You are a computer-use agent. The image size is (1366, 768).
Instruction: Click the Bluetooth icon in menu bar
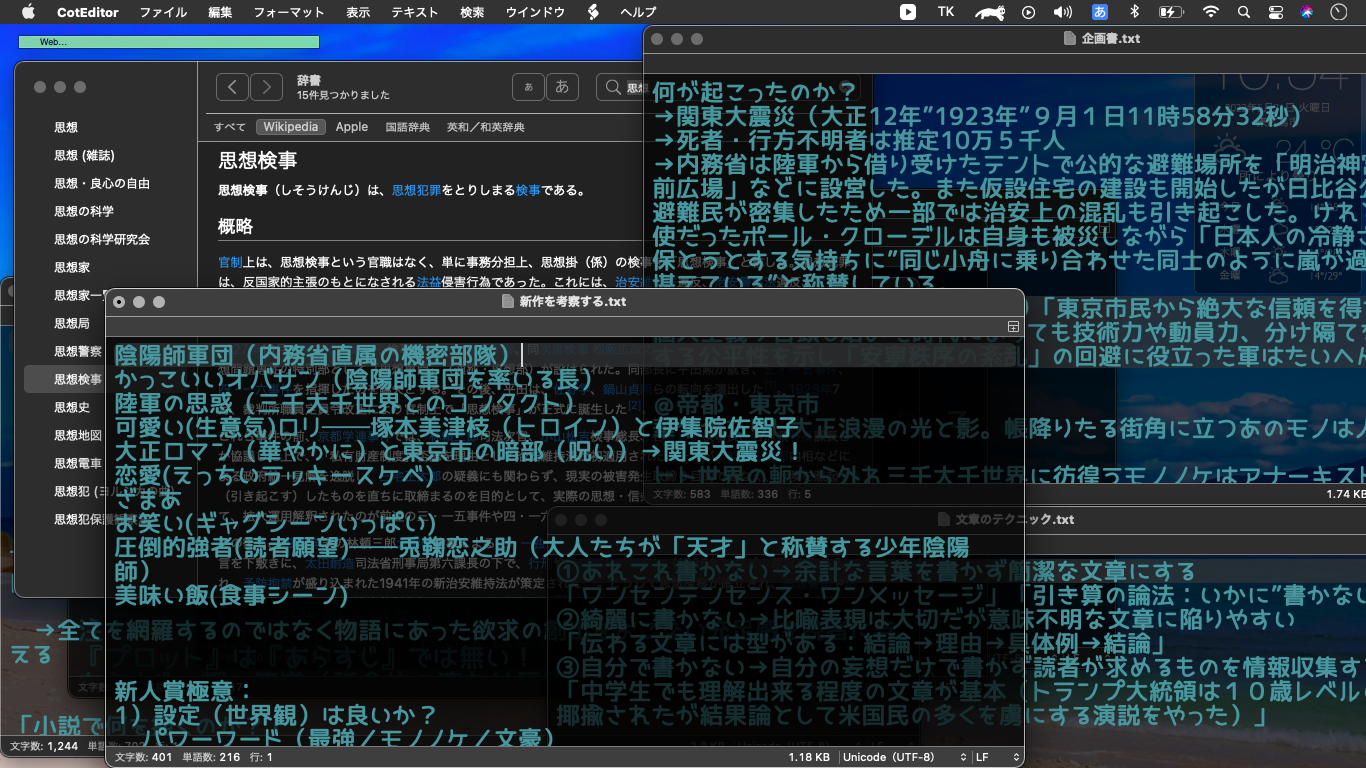coord(1134,12)
